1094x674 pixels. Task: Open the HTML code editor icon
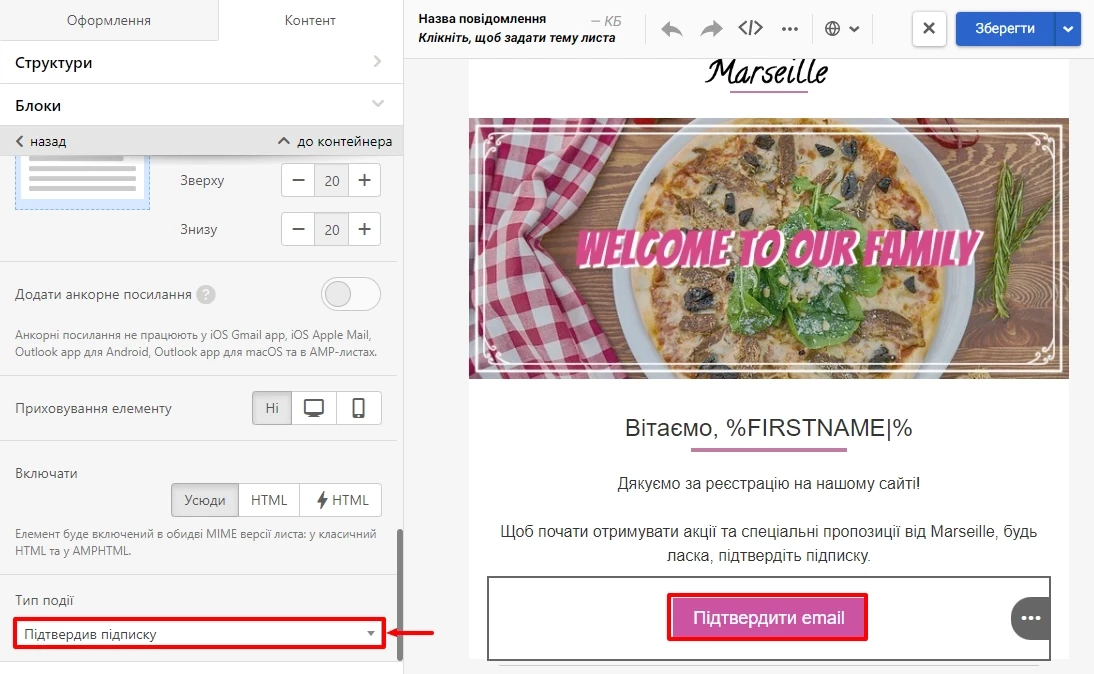(751, 28)
